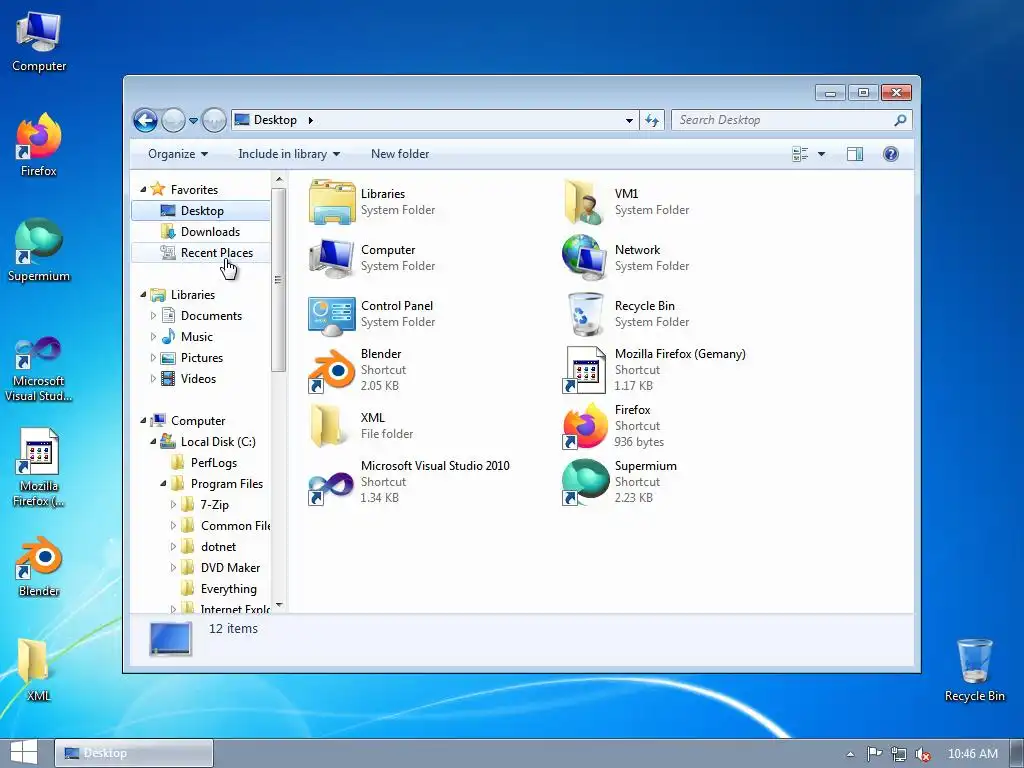Open the Explorer help icon
The width and height of the screenshot is (1024, 768).
pyautogui.click(x=890, y=154)
